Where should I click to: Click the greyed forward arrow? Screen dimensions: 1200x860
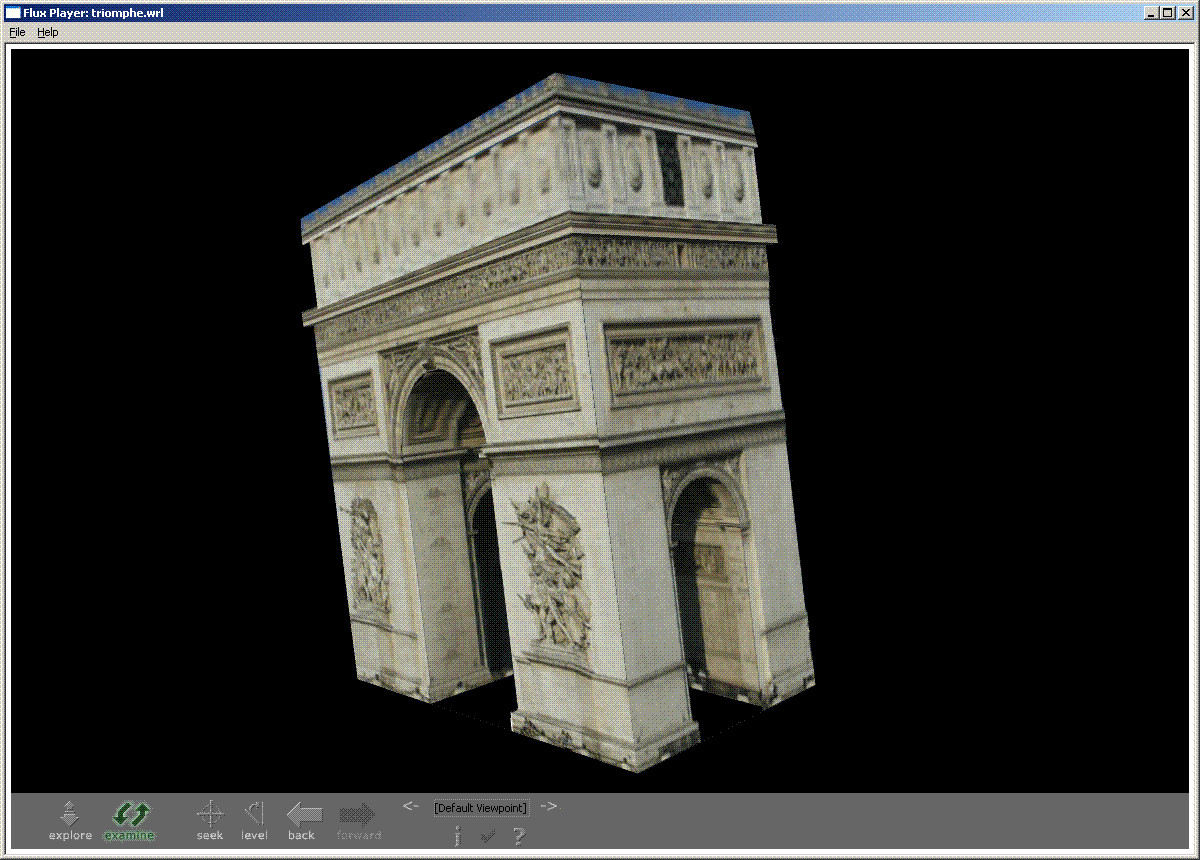358,820
